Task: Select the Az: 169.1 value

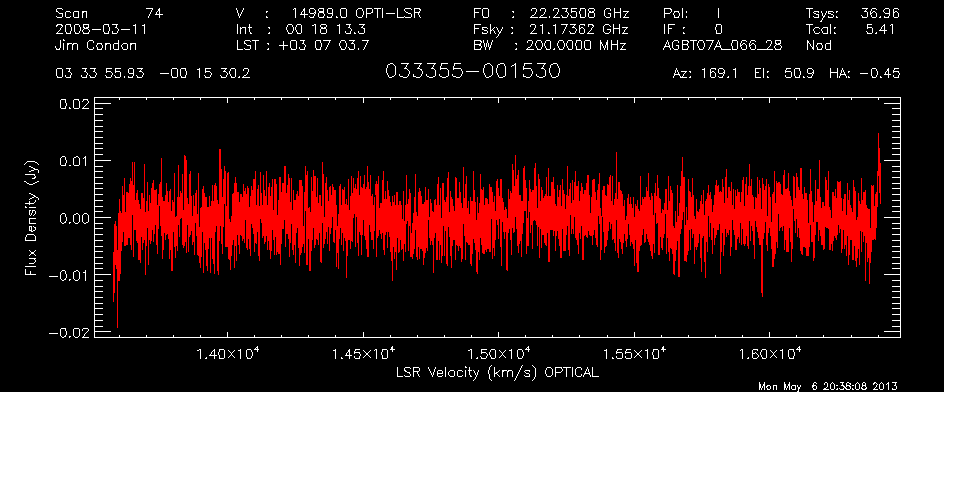Action: click(x=705, y=74)
